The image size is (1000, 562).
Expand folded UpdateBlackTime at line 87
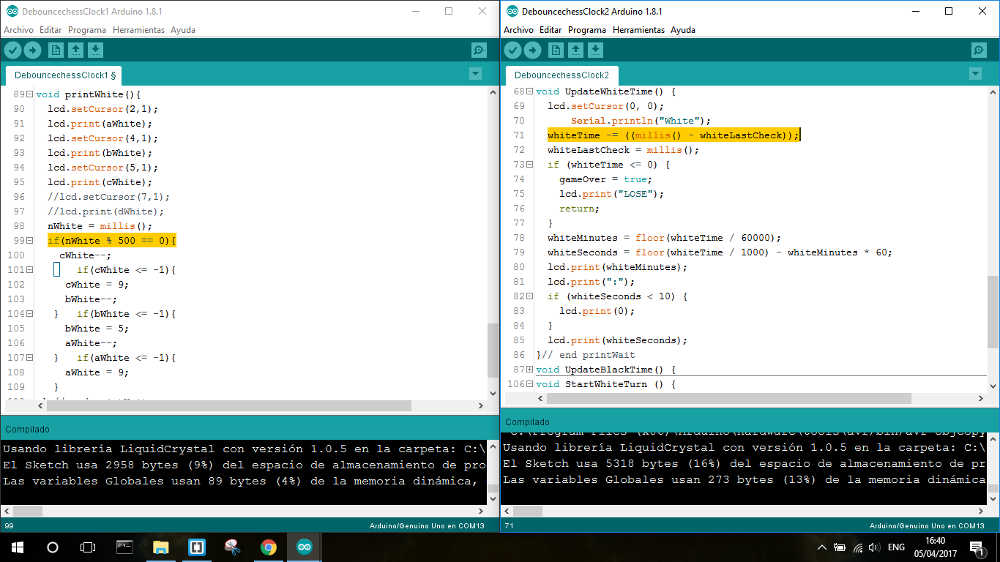529,369
